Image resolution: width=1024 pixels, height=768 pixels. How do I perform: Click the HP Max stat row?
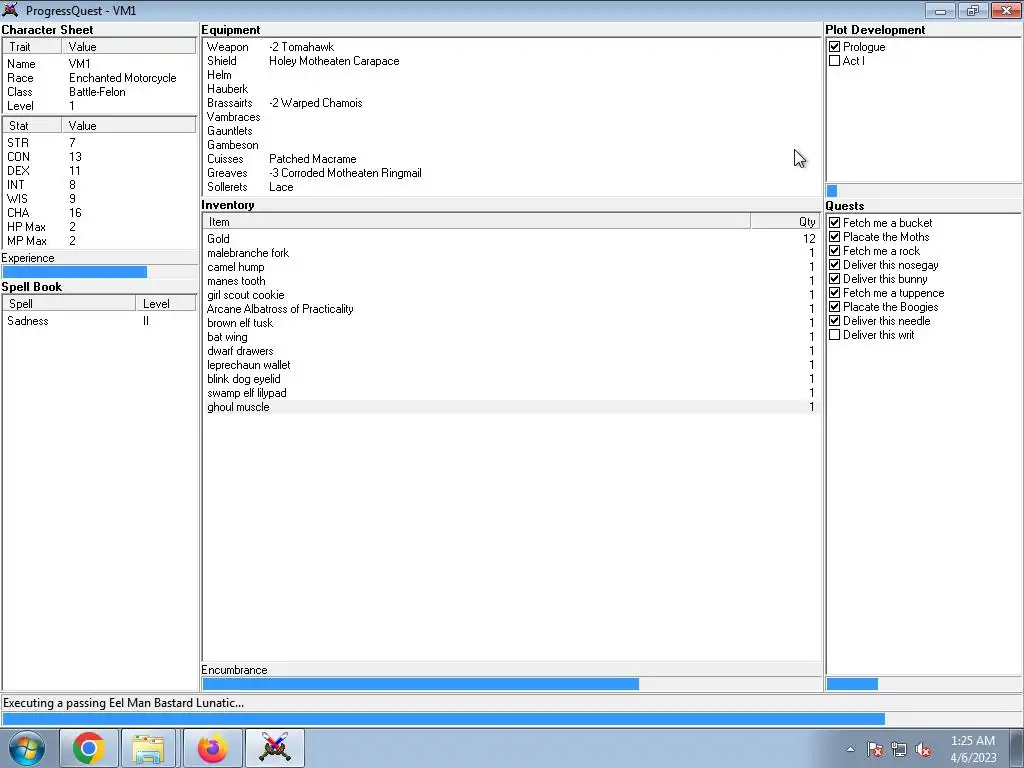pyautogui.click(x=99, y=227)
